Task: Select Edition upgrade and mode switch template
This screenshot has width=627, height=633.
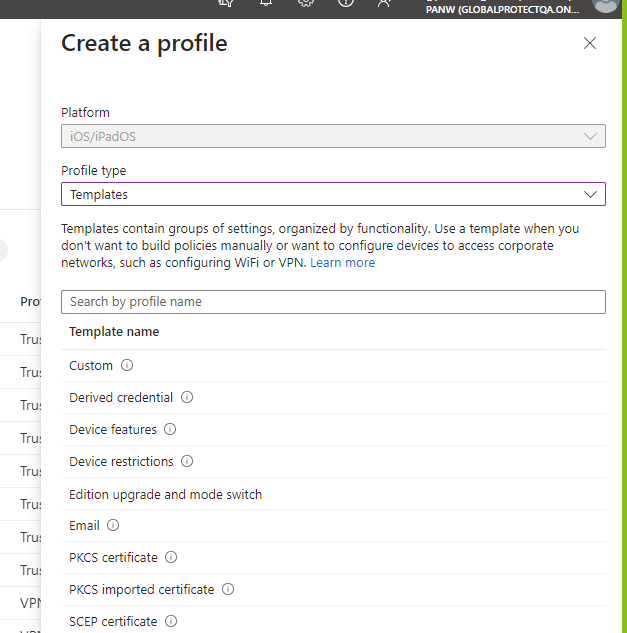Action: click(x=333, y=494)
